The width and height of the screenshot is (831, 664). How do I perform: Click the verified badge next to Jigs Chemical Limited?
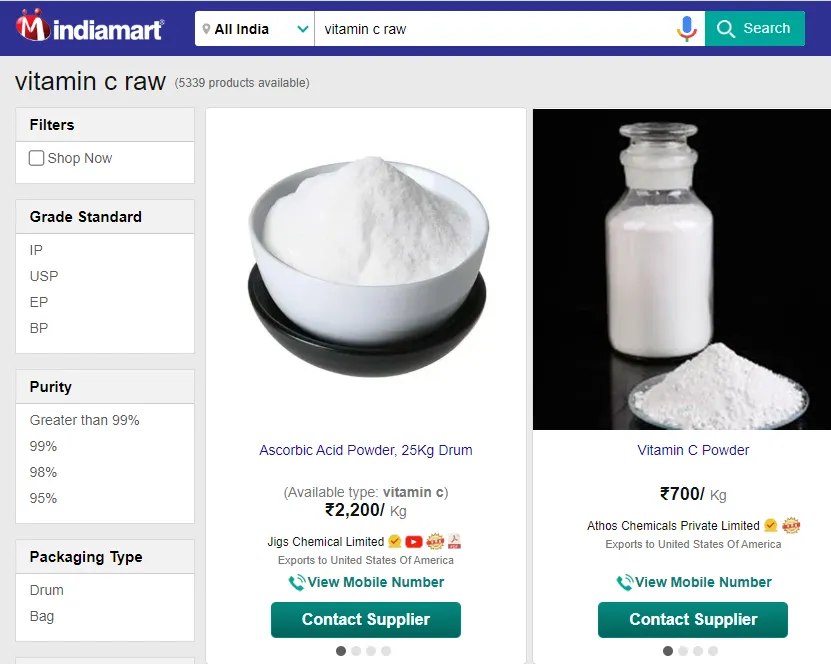pos(395,542)
